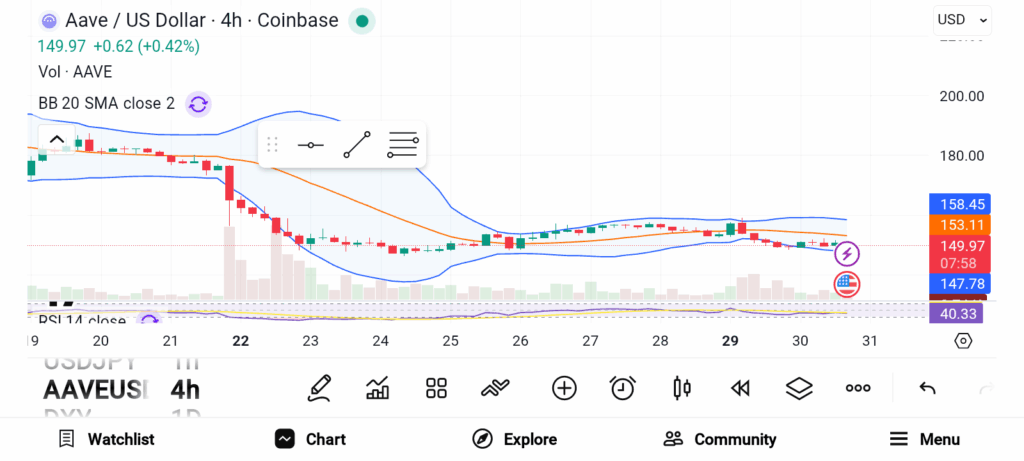Click the Vol · AAVE legend label

point(75,72)
